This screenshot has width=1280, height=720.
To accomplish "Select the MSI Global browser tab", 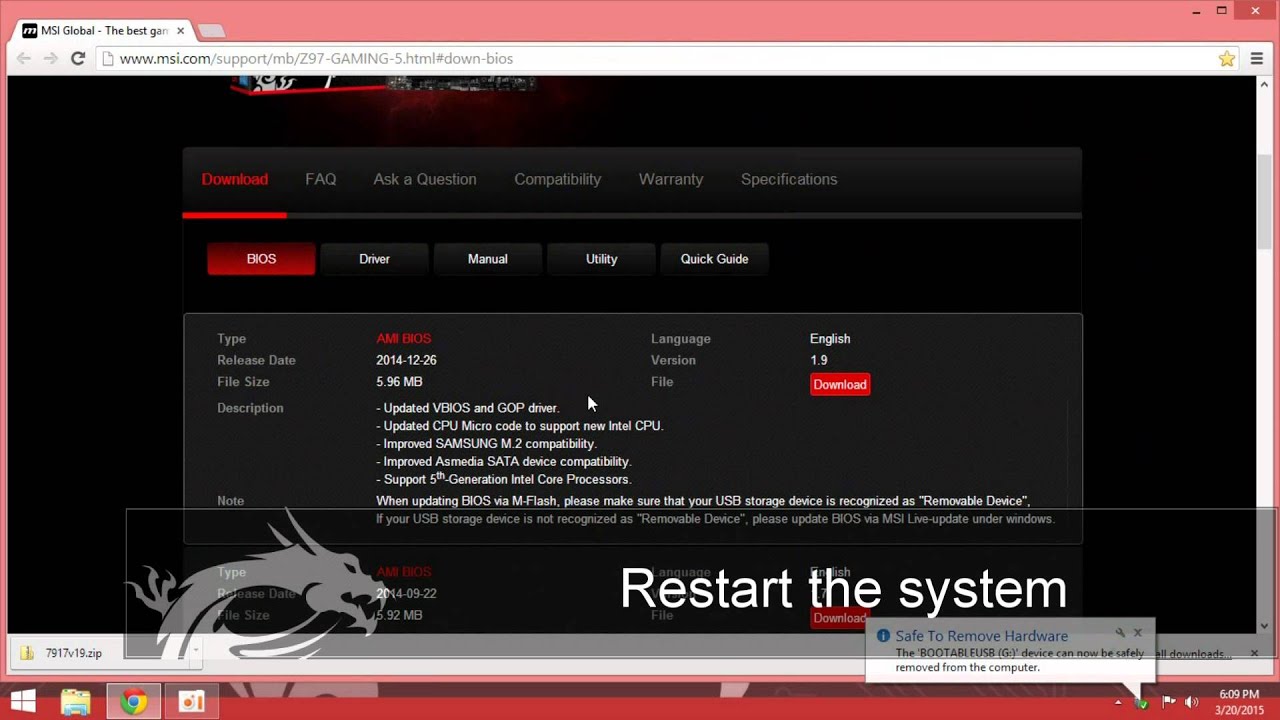I will pos(104,31).
